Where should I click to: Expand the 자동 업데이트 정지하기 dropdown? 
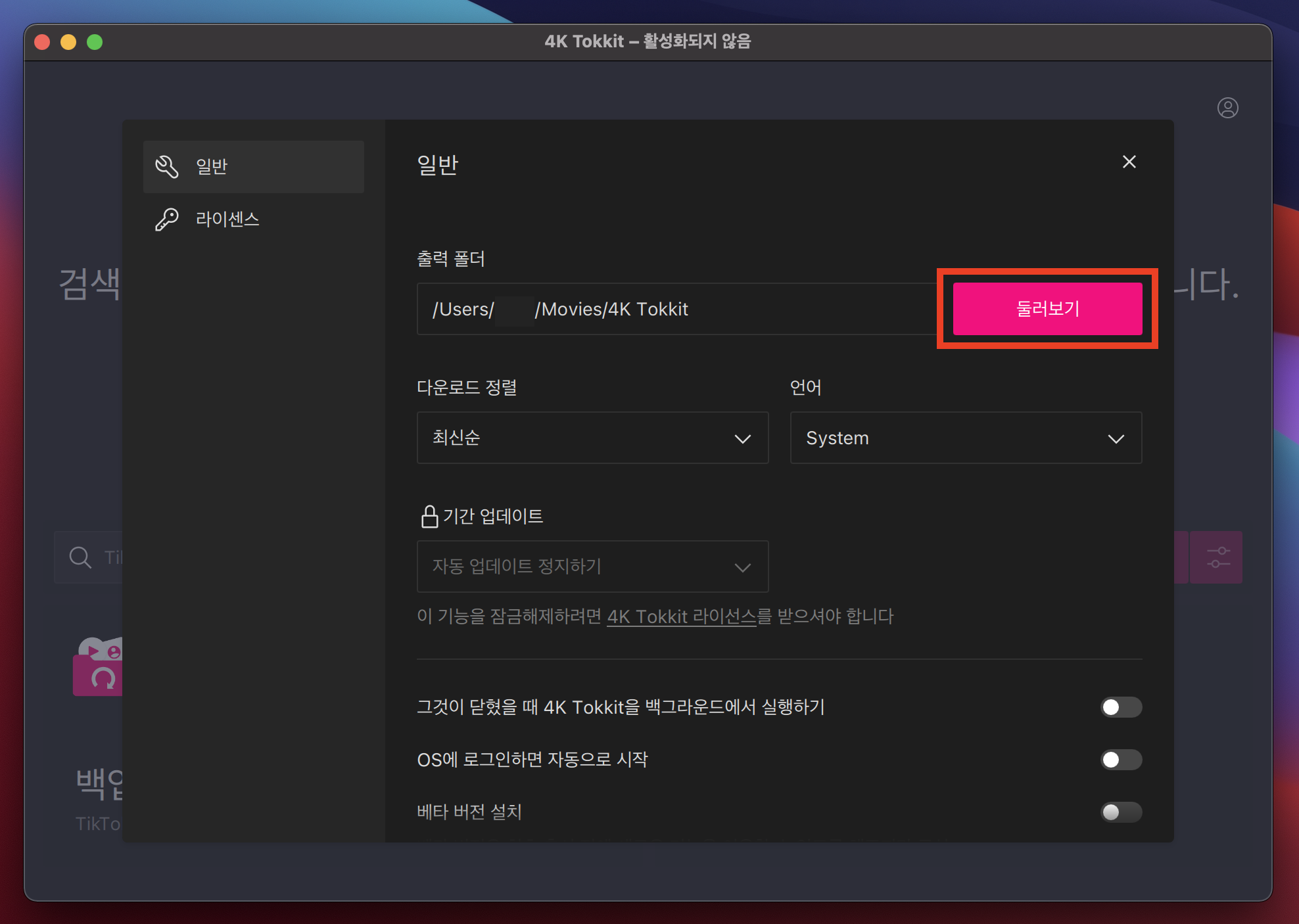click(592, 566)
